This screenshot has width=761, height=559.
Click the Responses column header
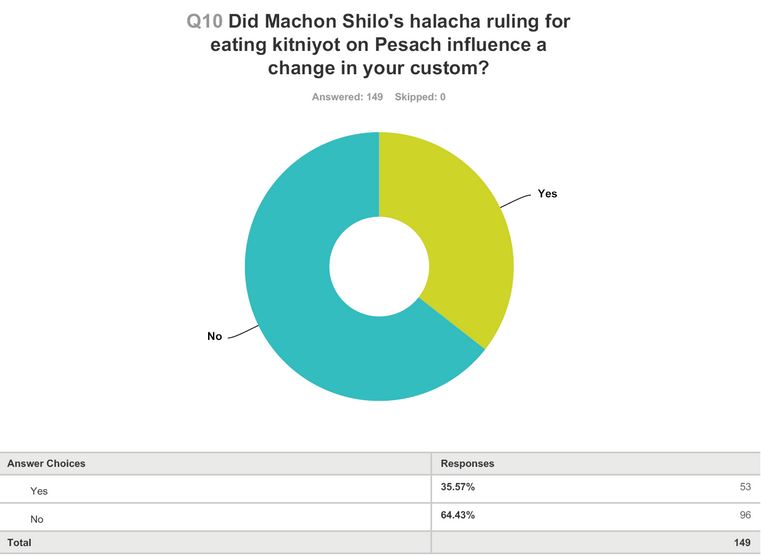pyautogui.click(x=467, y=464)
